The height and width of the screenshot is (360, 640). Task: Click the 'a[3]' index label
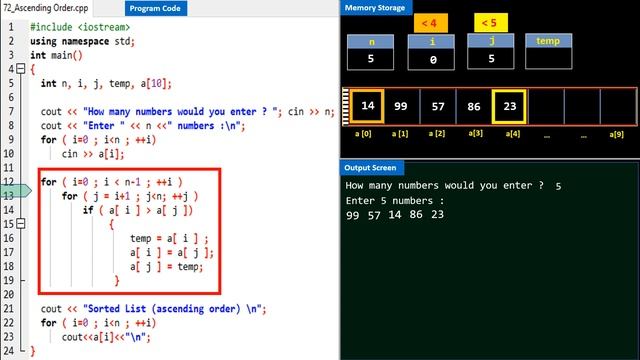click(475, 133)
